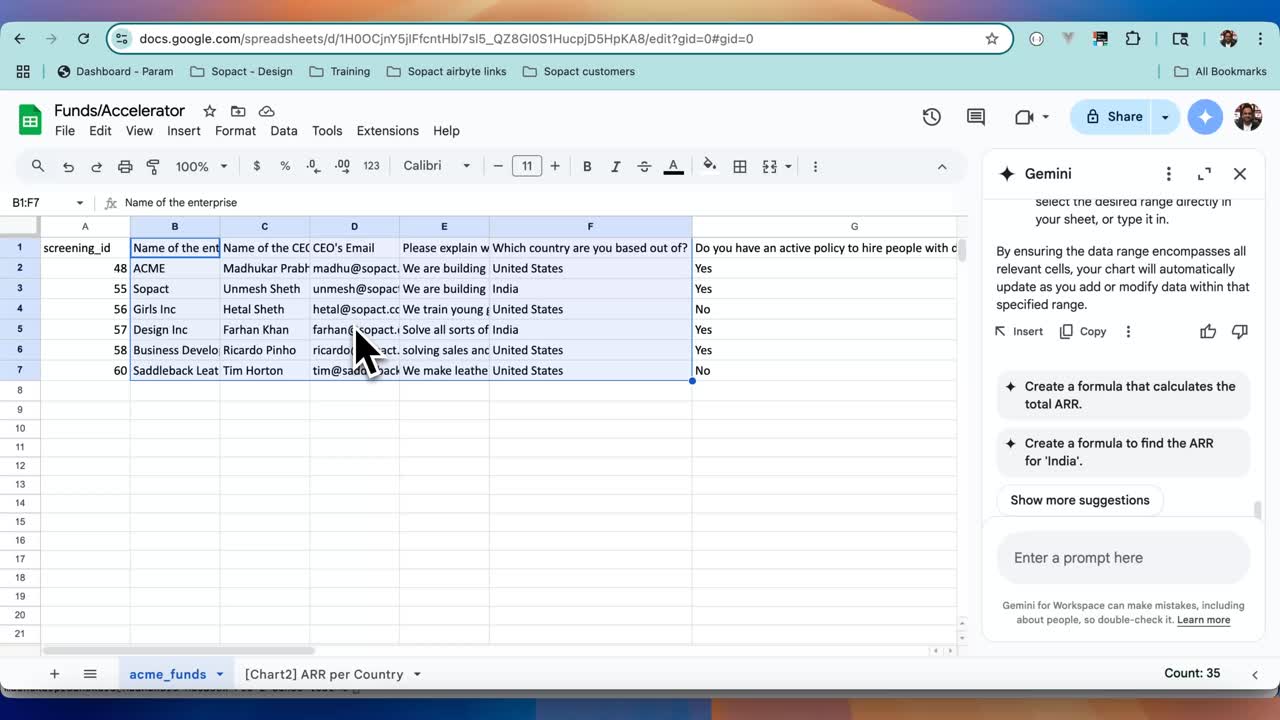Viewport: 1280px width, 720px height.
Task: Close the Gemini panel
Action: [x=1240, y=174]
